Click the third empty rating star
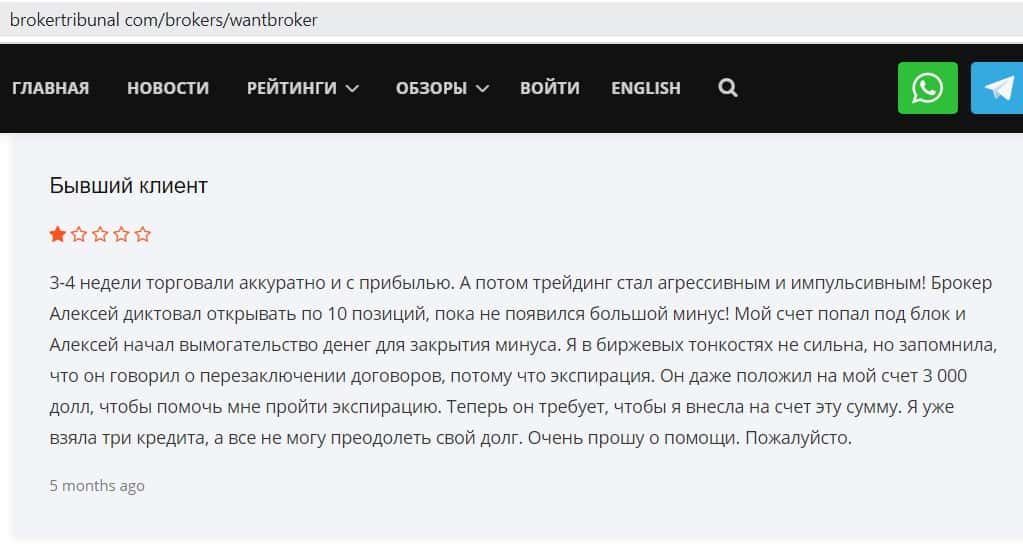The image size is (1023, 547). (100, 235)
